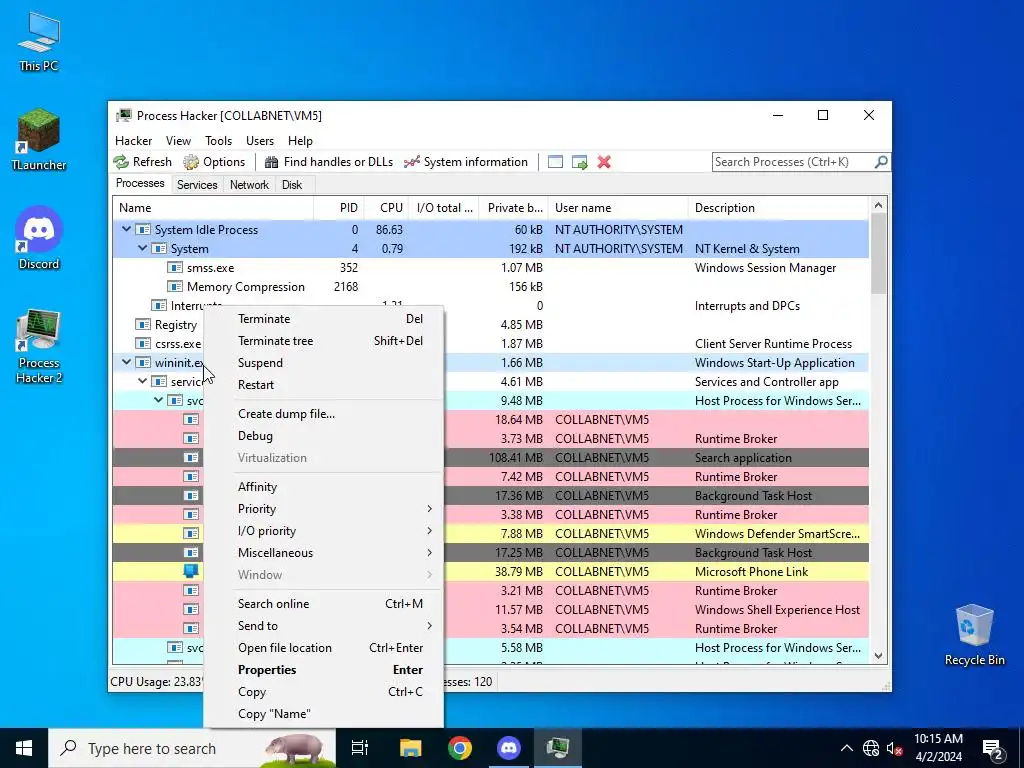Viewport: 1024px width, 768px height.
Task: Click the Interrupts row icon
Action: (x=159, y=306)
